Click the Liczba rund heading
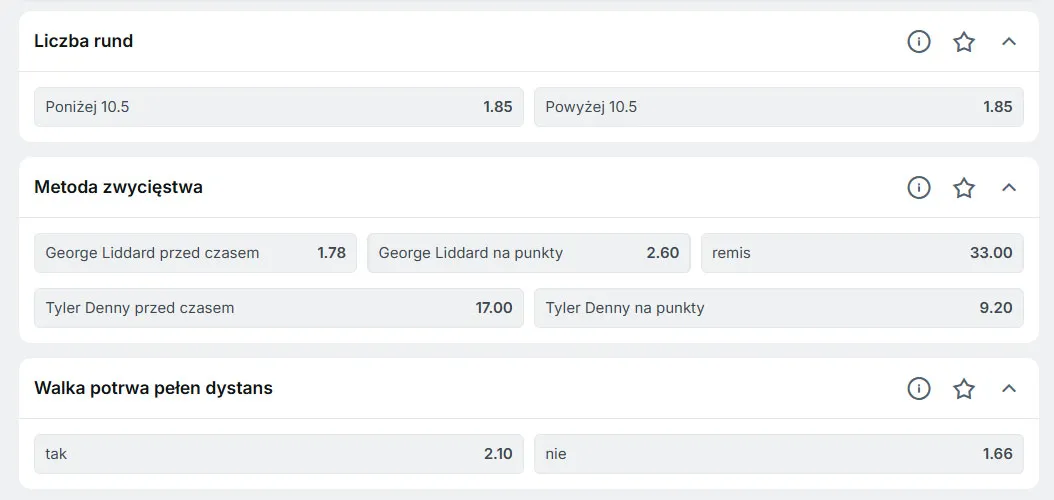The image size is (1054, 500). coord(83,42)
